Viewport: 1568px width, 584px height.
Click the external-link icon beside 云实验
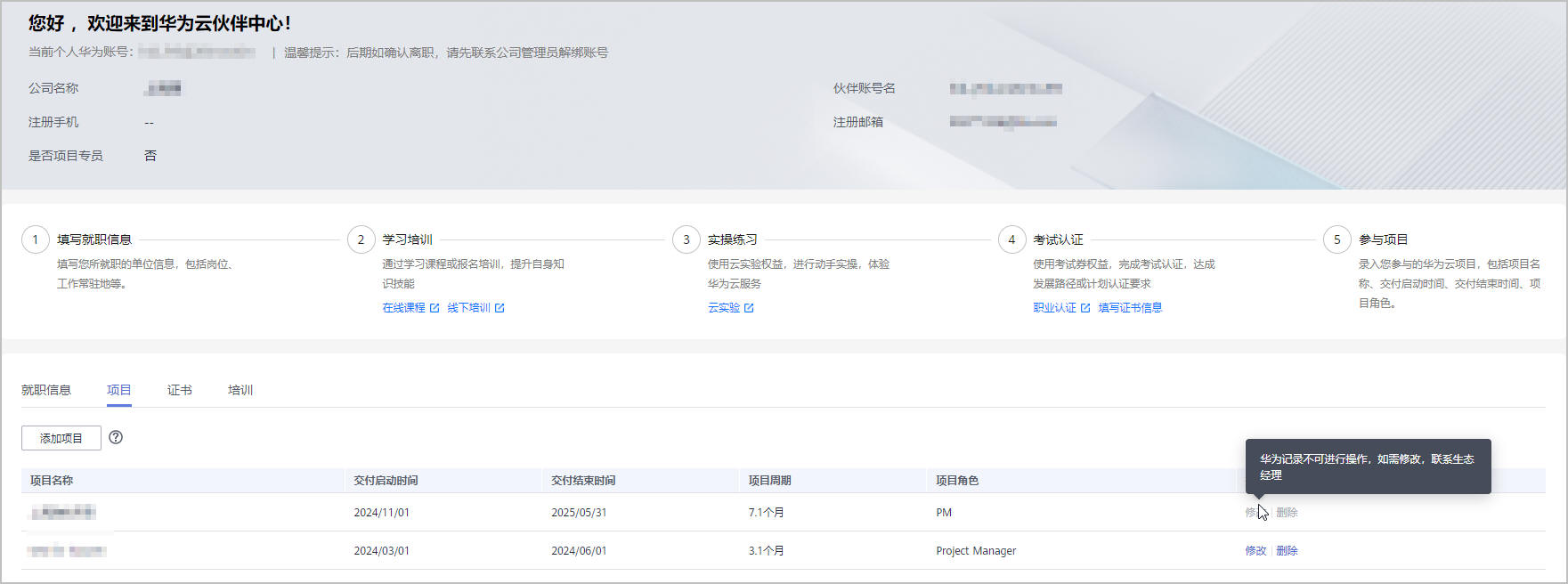coord(749,308)
